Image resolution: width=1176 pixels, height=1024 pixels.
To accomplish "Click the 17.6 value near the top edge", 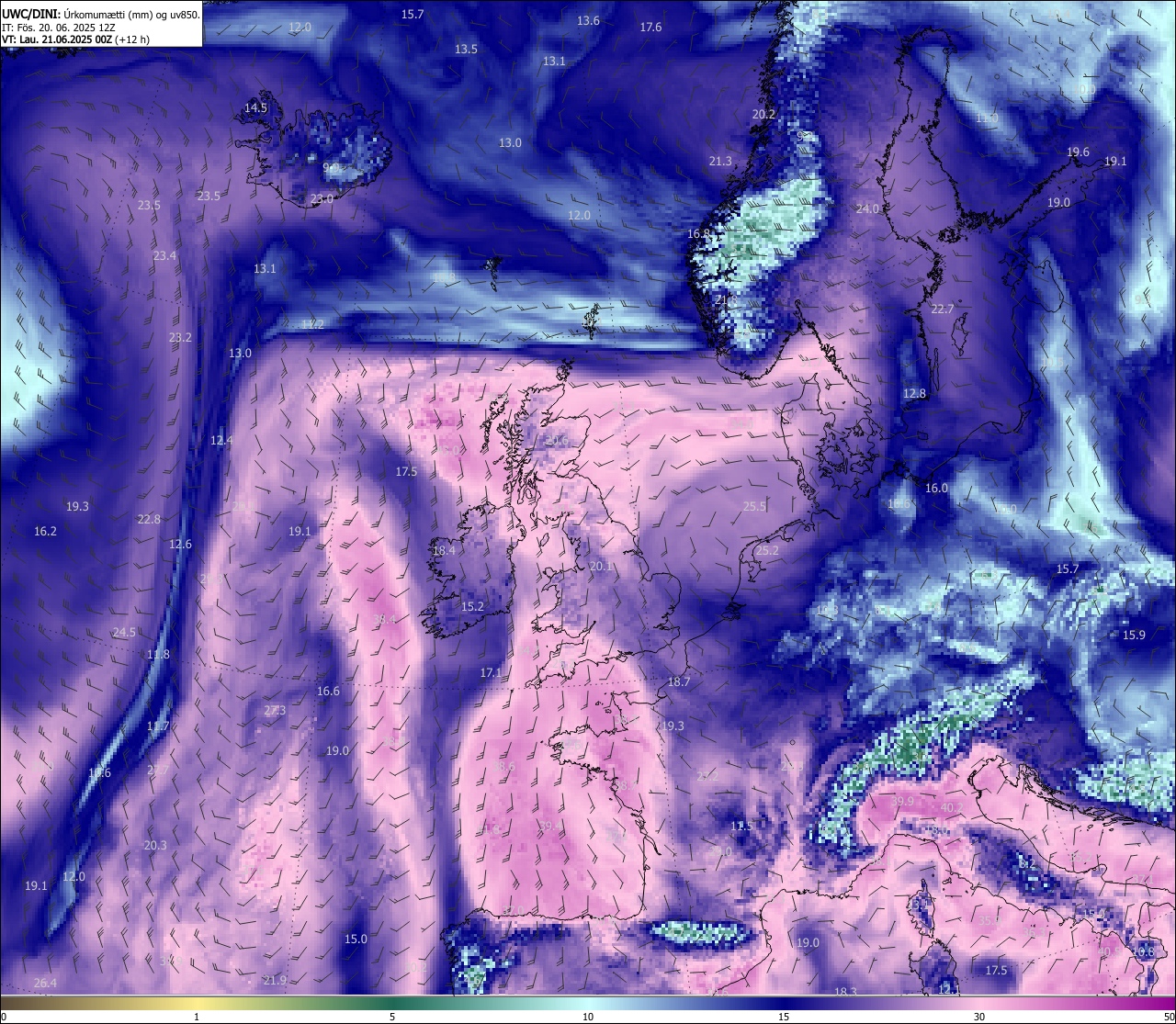I will pyautogui.click(x=650, y=27).
